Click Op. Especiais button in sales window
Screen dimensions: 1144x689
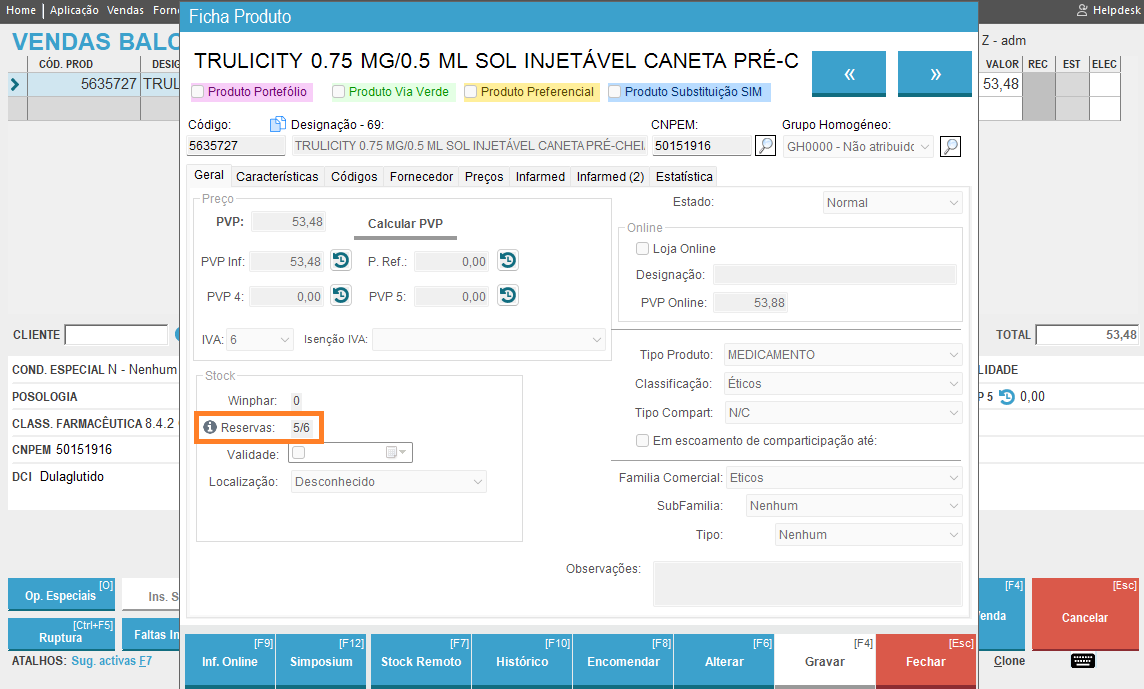point(61,595)
